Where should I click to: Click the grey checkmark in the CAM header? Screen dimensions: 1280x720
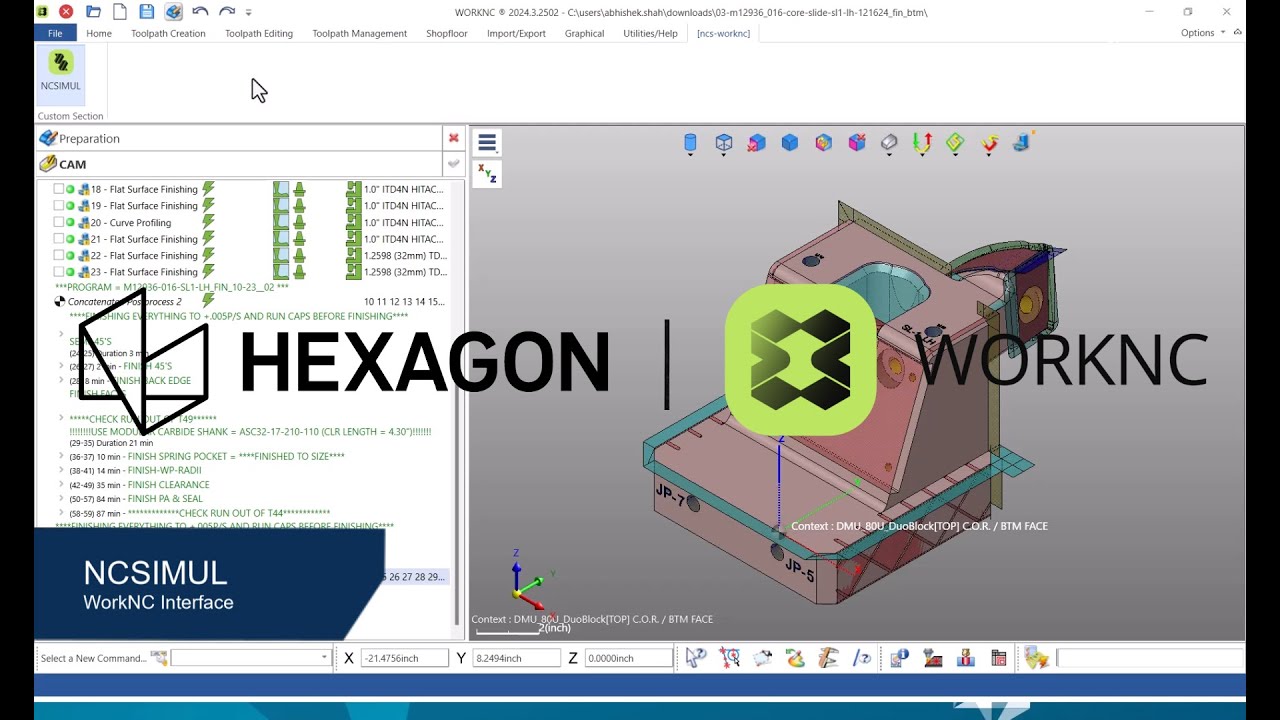[454, 163]
